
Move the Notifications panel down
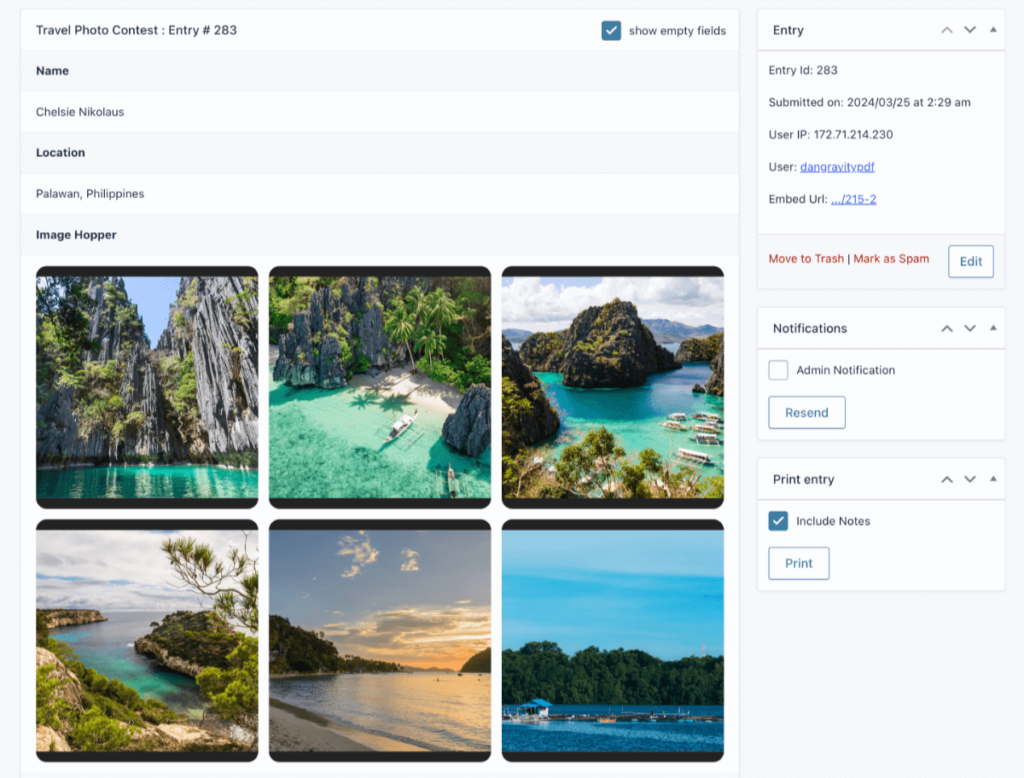coord(969,328)
